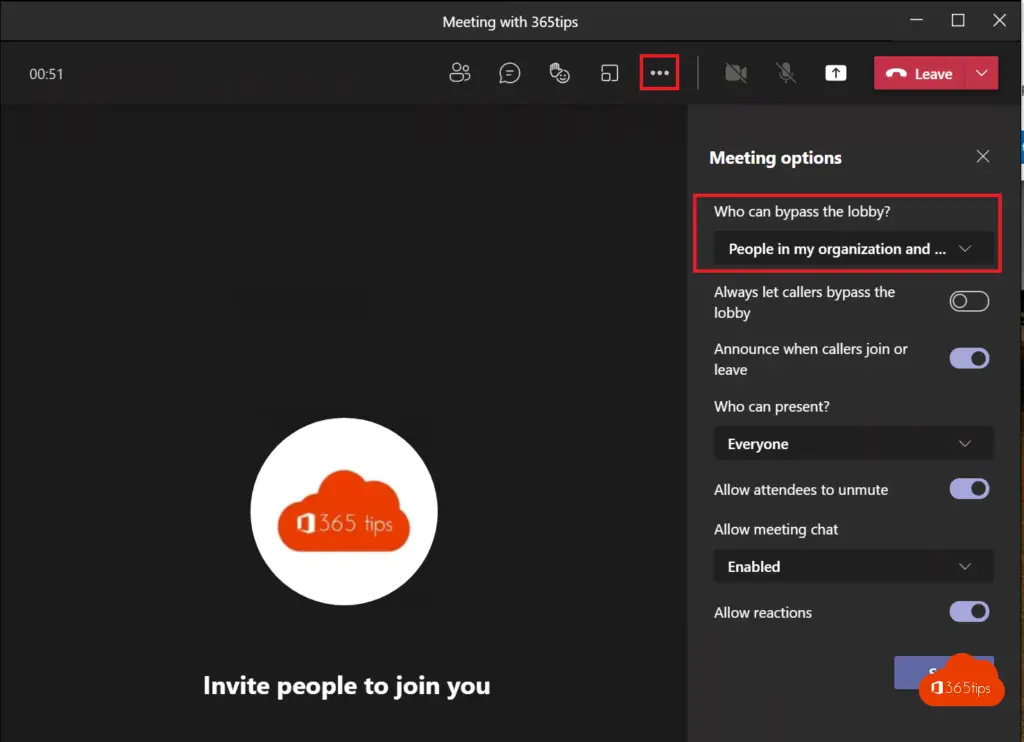Close the Meeting options panel
The image size is (1024, 742).
point(982,156)
